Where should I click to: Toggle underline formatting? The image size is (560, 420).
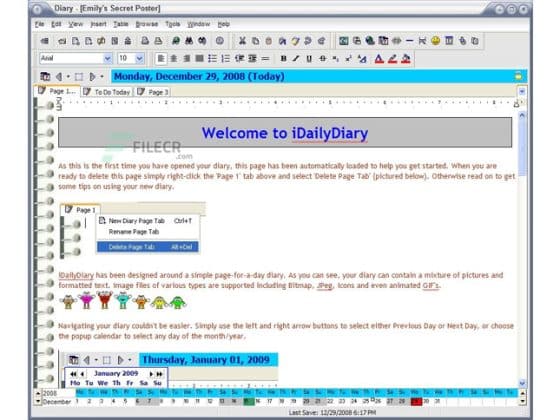point(309,59)
